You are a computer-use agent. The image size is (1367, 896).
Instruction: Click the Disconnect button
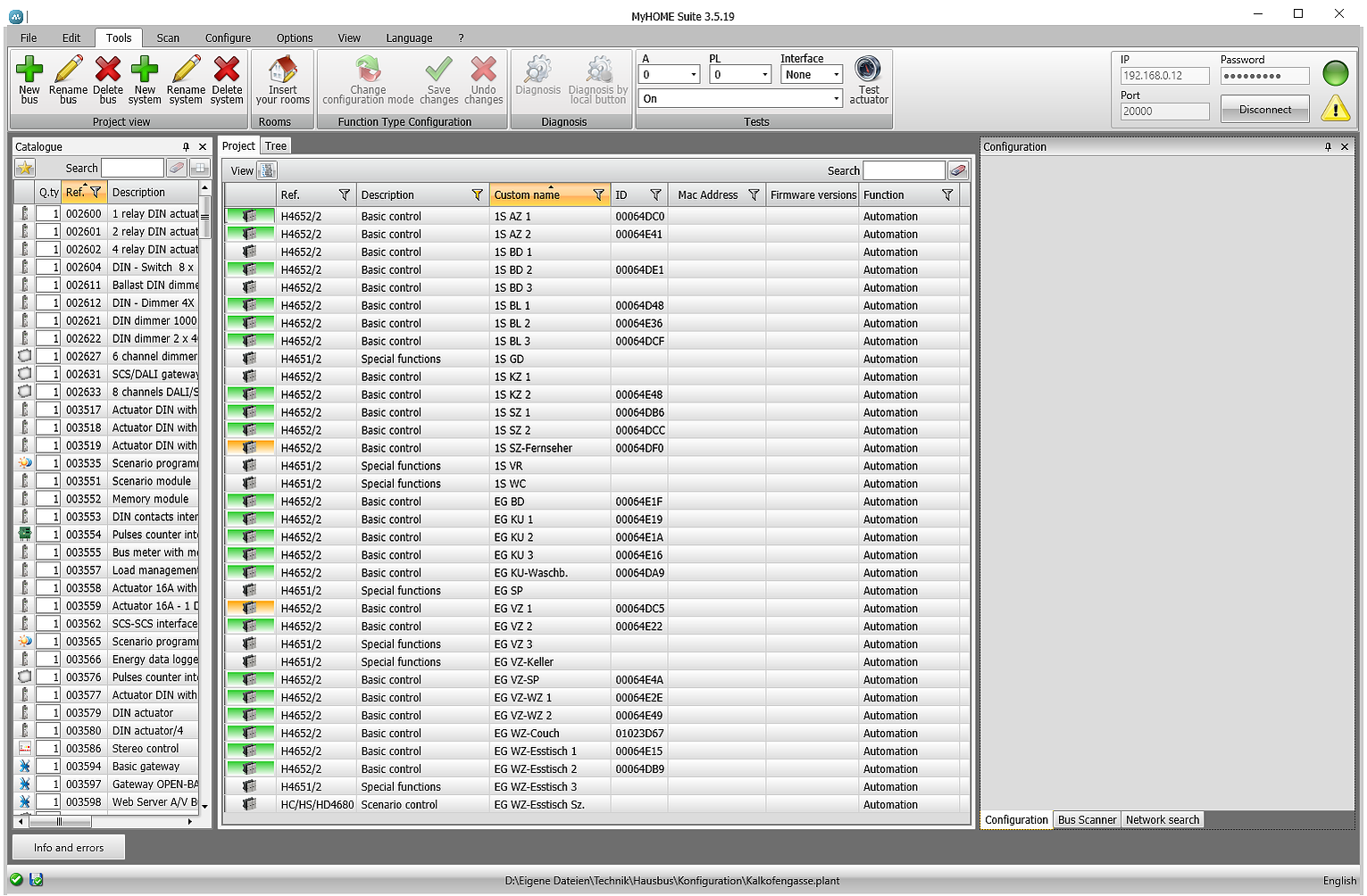1264,110
